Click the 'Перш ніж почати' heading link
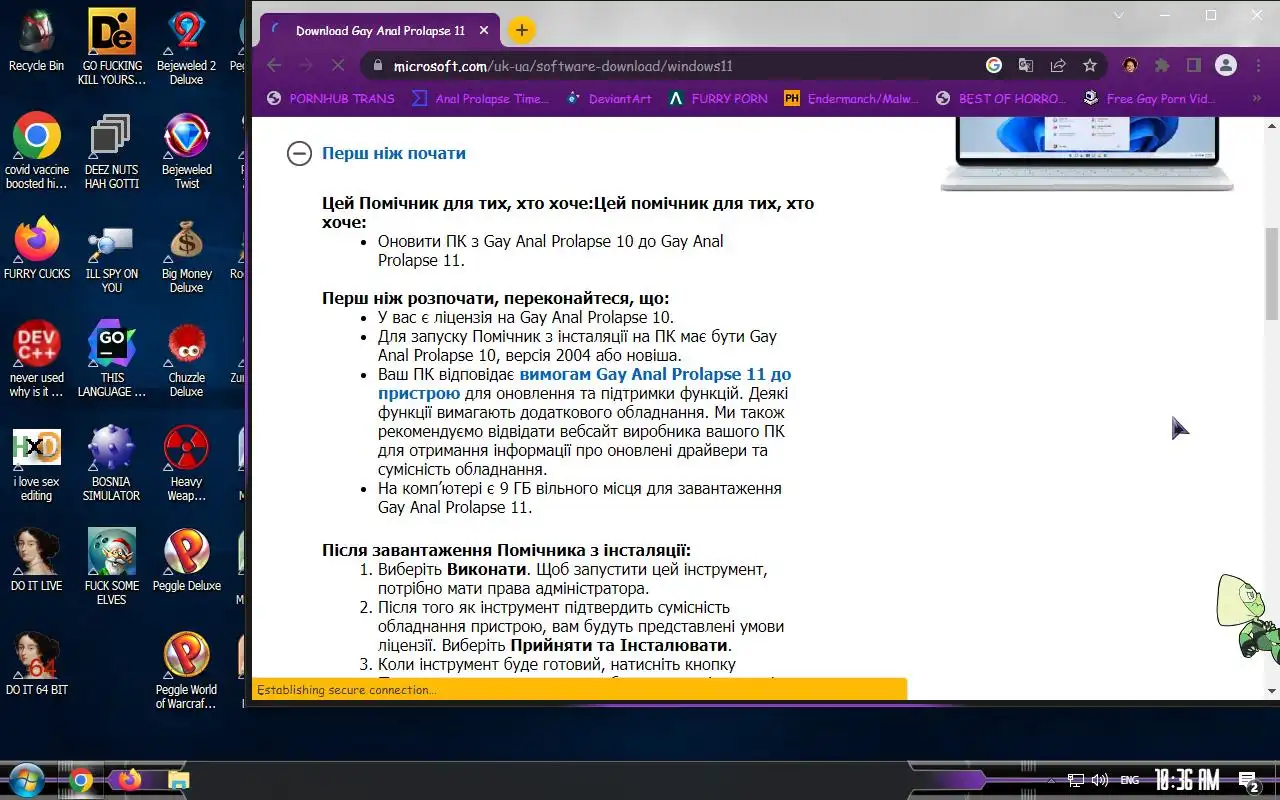The height and width of the screenshot is (800, 1280). tap(394, 153)
